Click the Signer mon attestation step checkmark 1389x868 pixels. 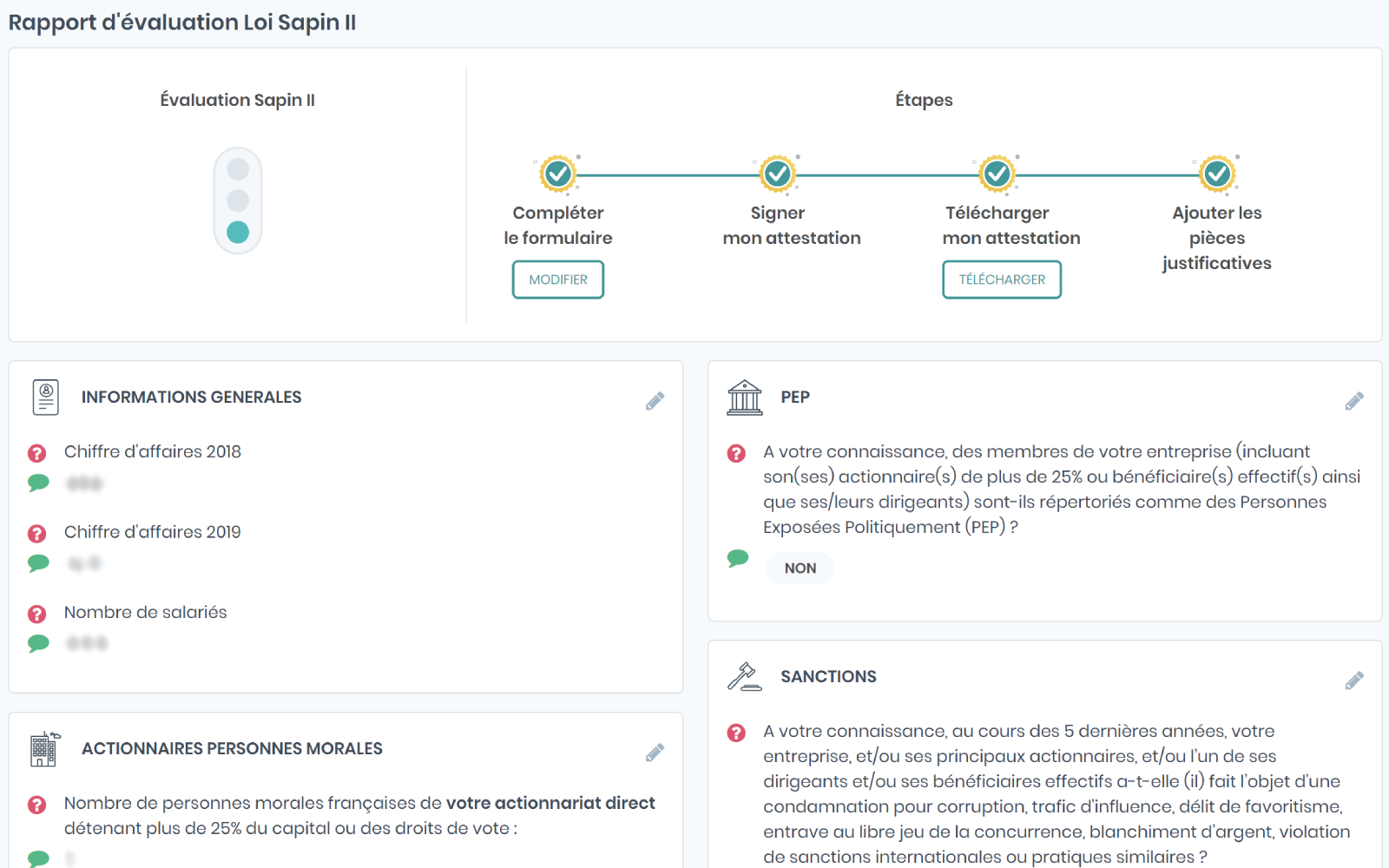click(x=778, y=174)
